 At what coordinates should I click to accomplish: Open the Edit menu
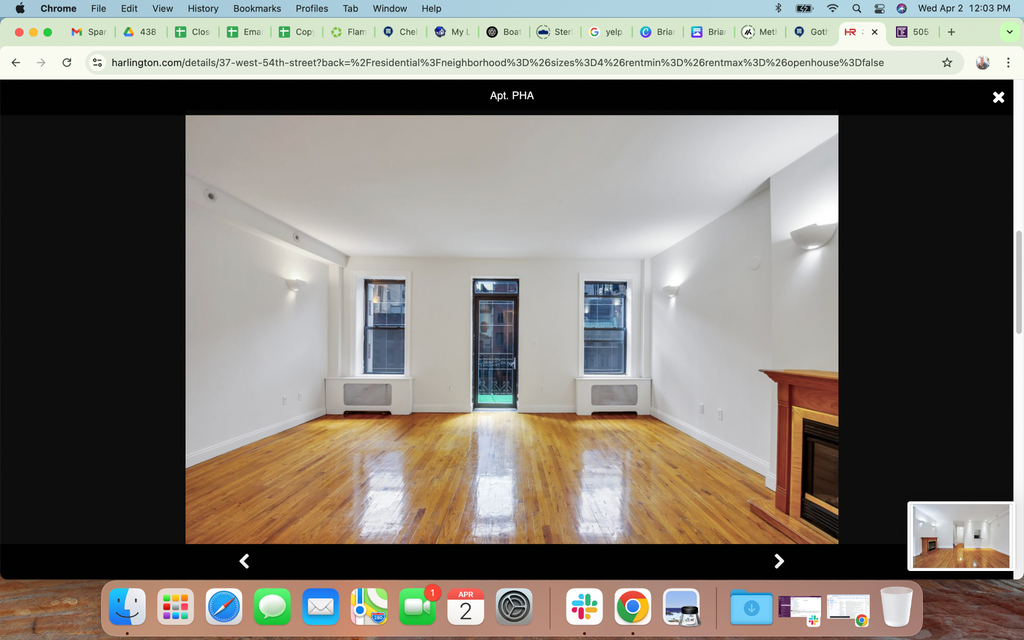click(x=129, y=8)
